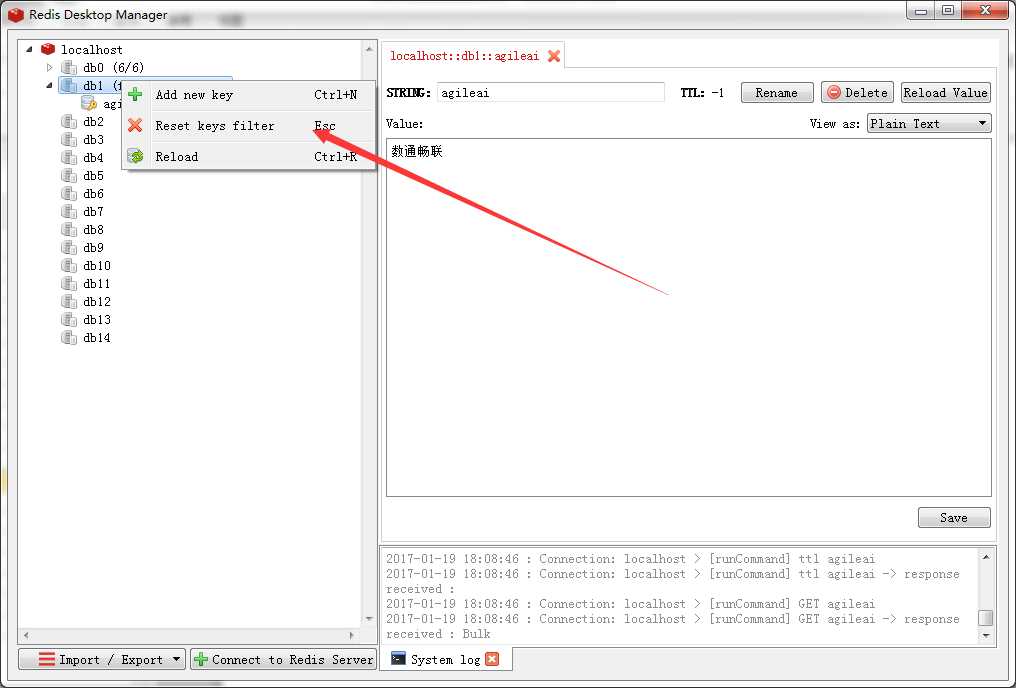Click the Reload Value button
The image size is (1016, 688).
pos(945,93)
